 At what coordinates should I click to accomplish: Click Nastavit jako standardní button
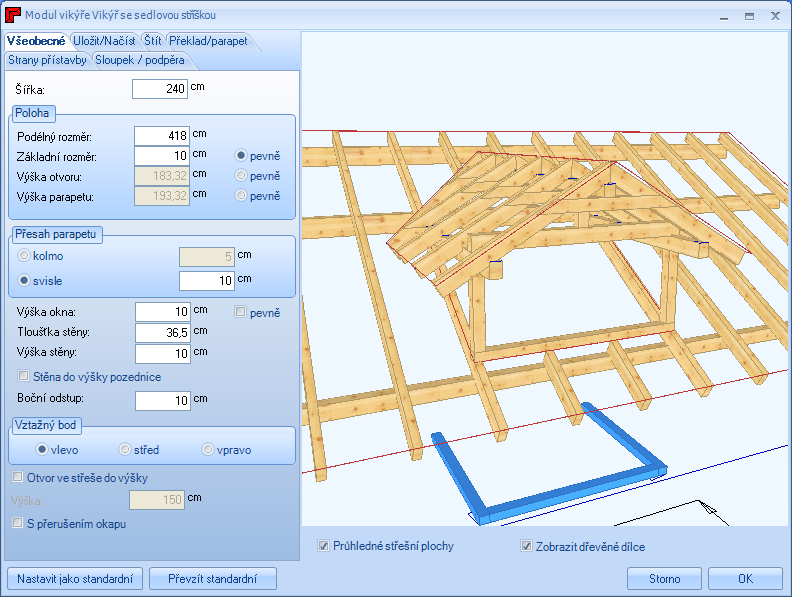pyautogui.click(x=75, y=579)
